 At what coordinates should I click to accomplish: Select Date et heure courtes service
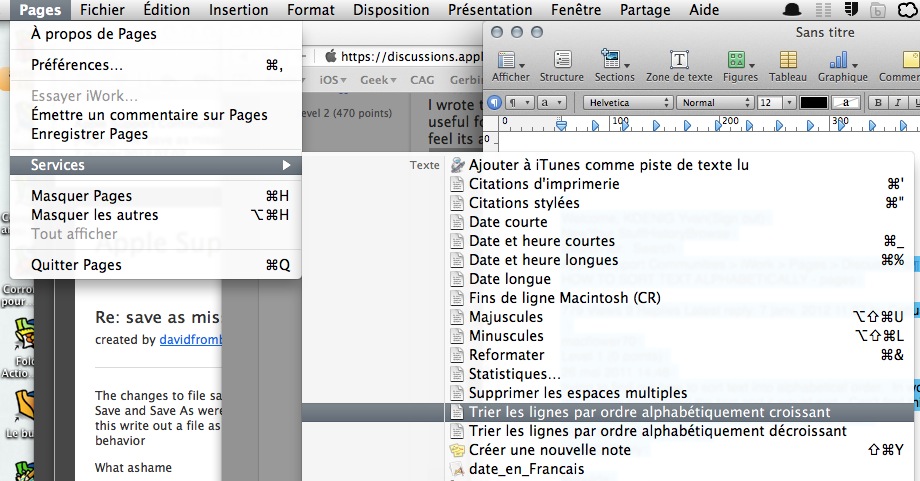679,241
